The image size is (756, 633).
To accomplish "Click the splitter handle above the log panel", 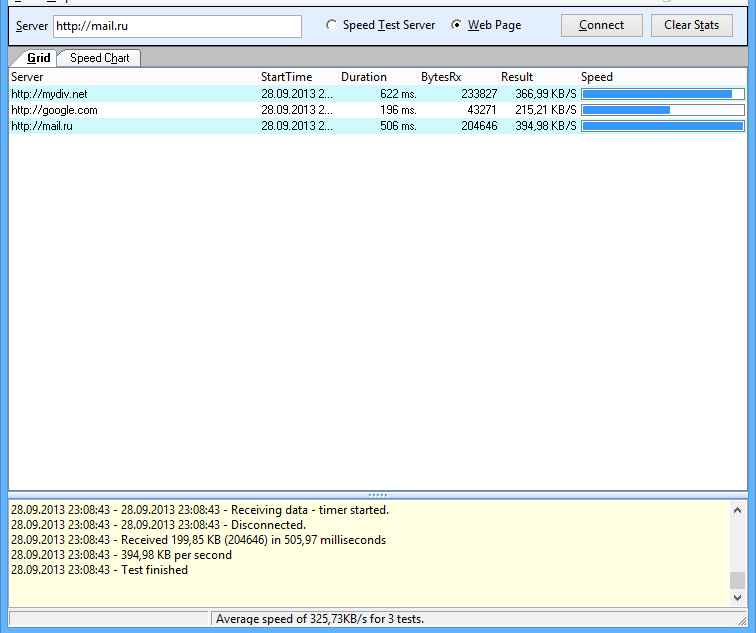I will click(x=378, y=495).
